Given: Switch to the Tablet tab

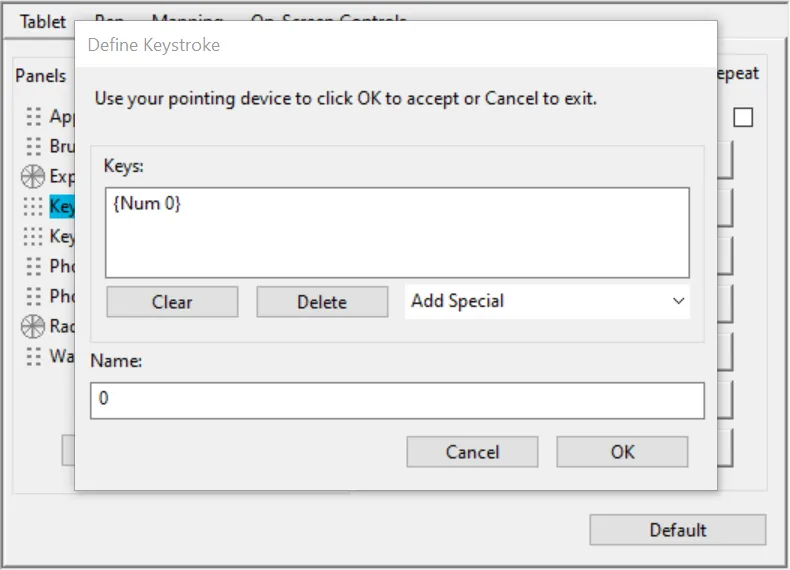Looking at the screenshot, I should click(x=43, y=21).
